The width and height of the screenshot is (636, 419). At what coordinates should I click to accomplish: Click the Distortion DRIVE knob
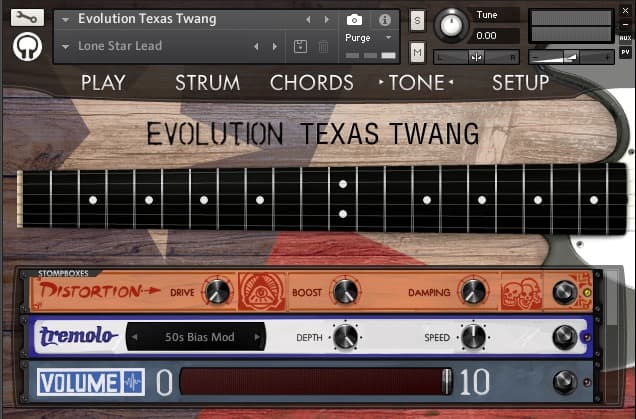click(217, 292)
